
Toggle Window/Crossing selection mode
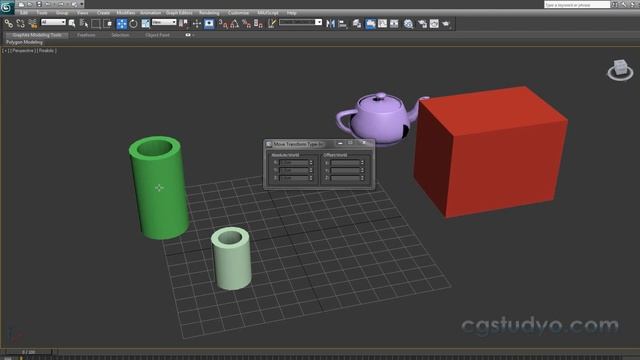click(107, 24)
